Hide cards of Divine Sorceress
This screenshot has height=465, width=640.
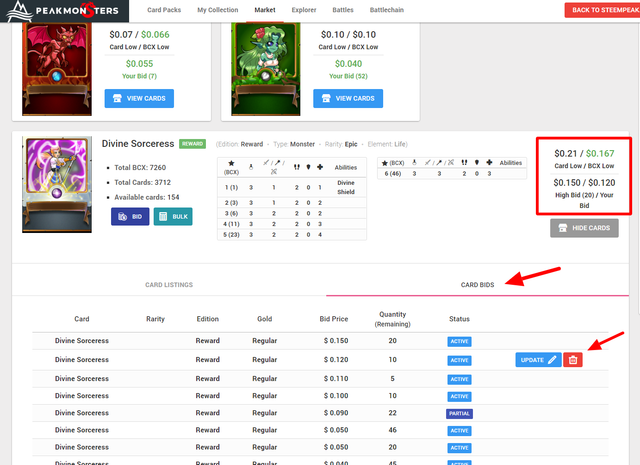pyautogui.click(x=584, y=228)
